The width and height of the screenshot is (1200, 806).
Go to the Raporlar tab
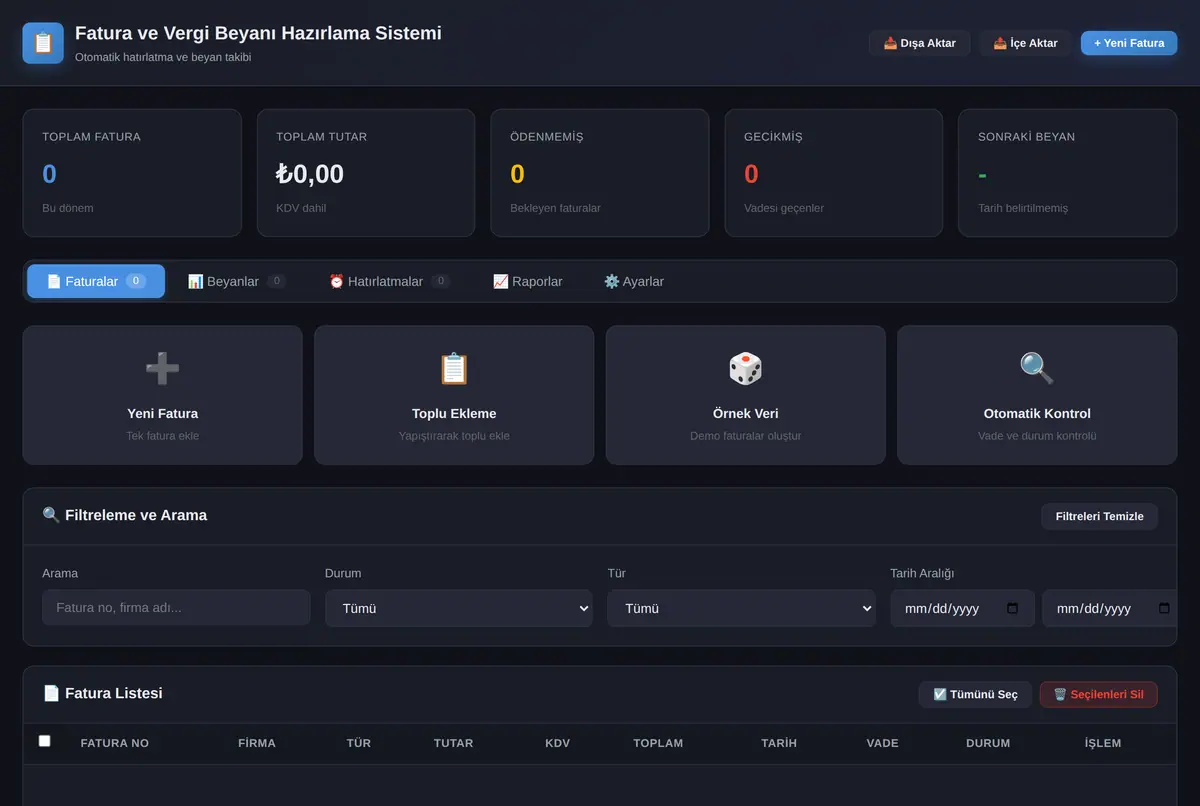pyautogui.click(x=527, y=281)
